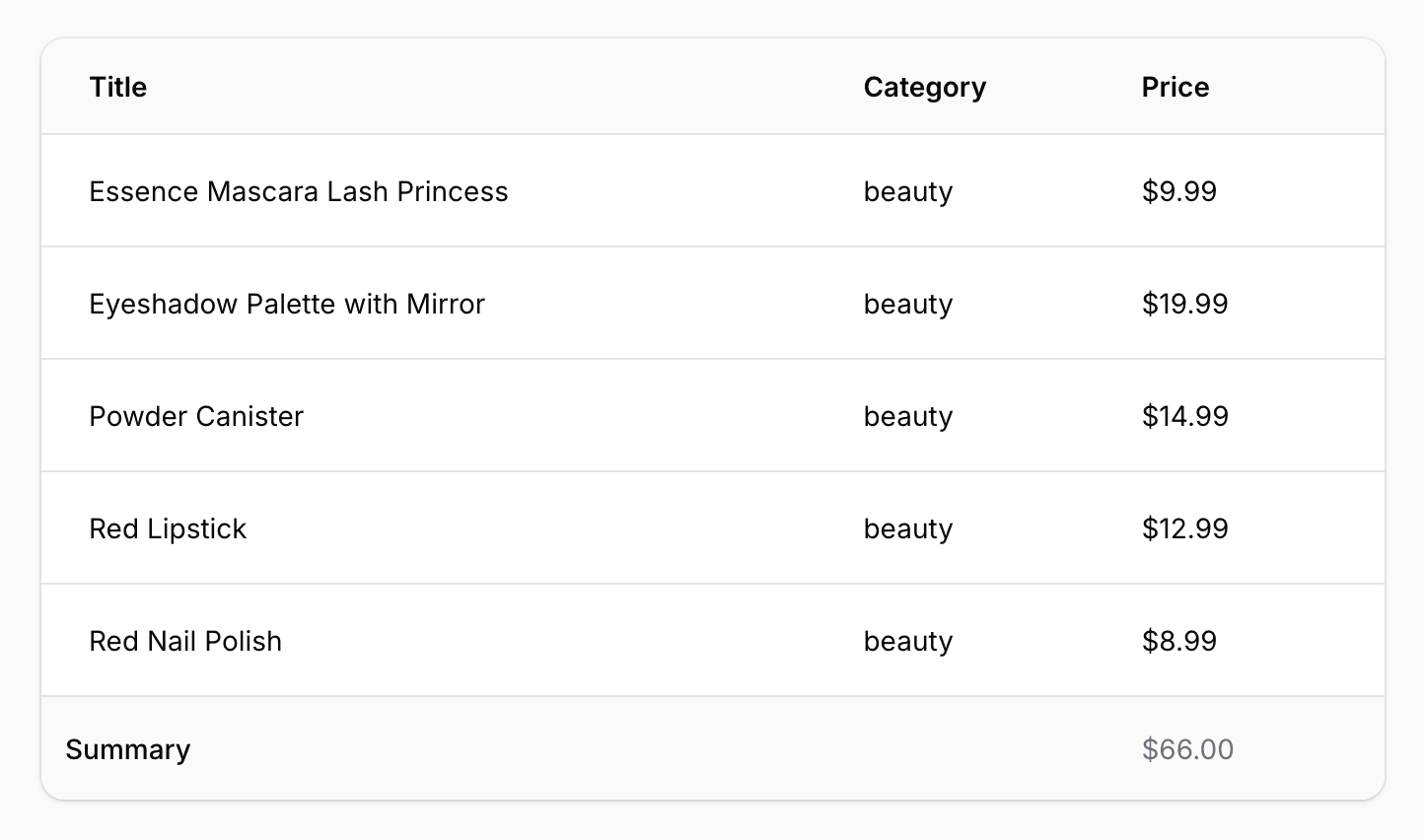Select the Price column header
Screen dimensions: 1424x840
(x=1175, y=87)
